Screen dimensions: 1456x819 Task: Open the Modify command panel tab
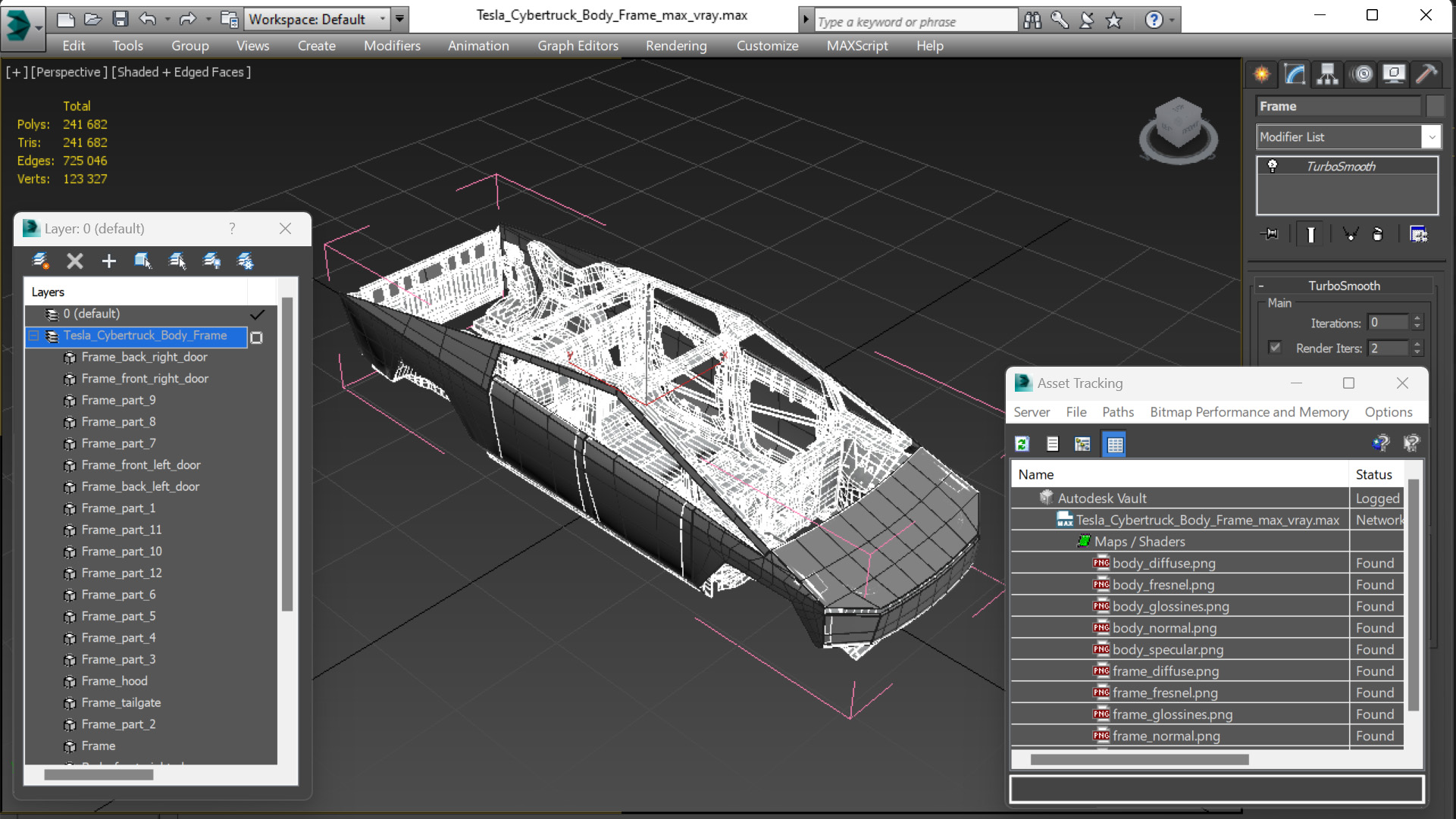pyautogui.click(x=1295, y=74)
